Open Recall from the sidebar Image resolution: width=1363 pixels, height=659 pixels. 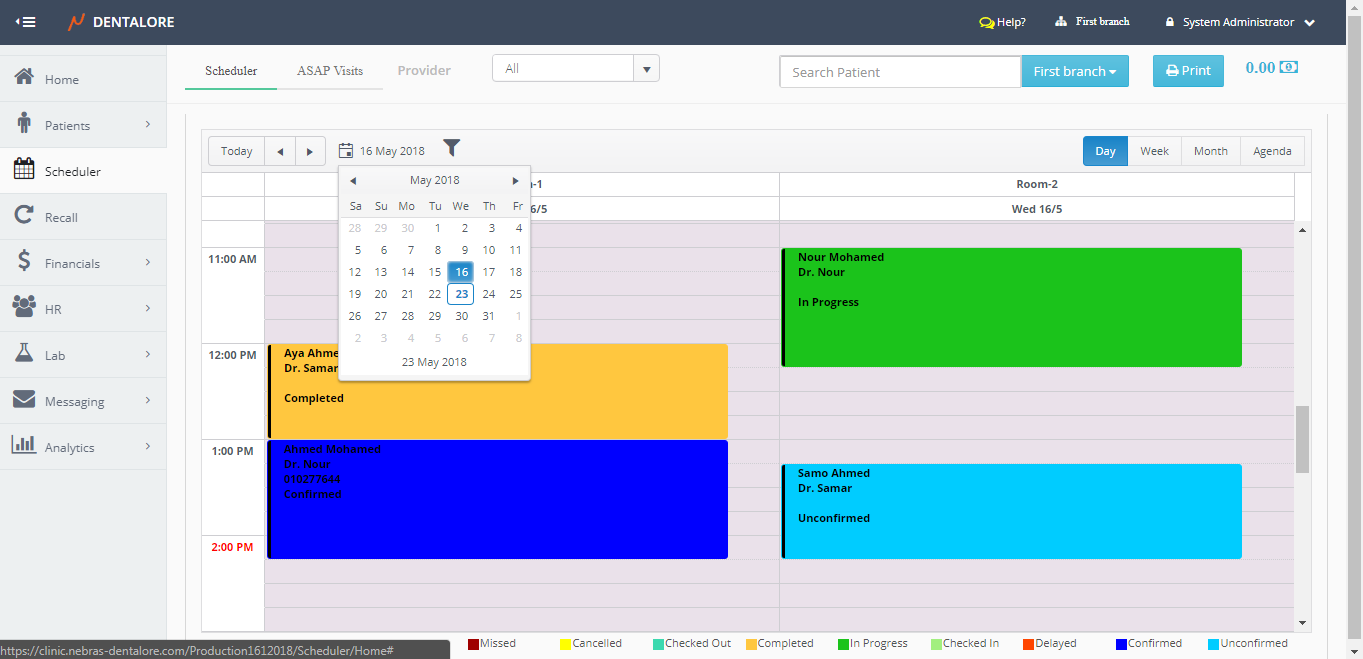tap(61, 217)
